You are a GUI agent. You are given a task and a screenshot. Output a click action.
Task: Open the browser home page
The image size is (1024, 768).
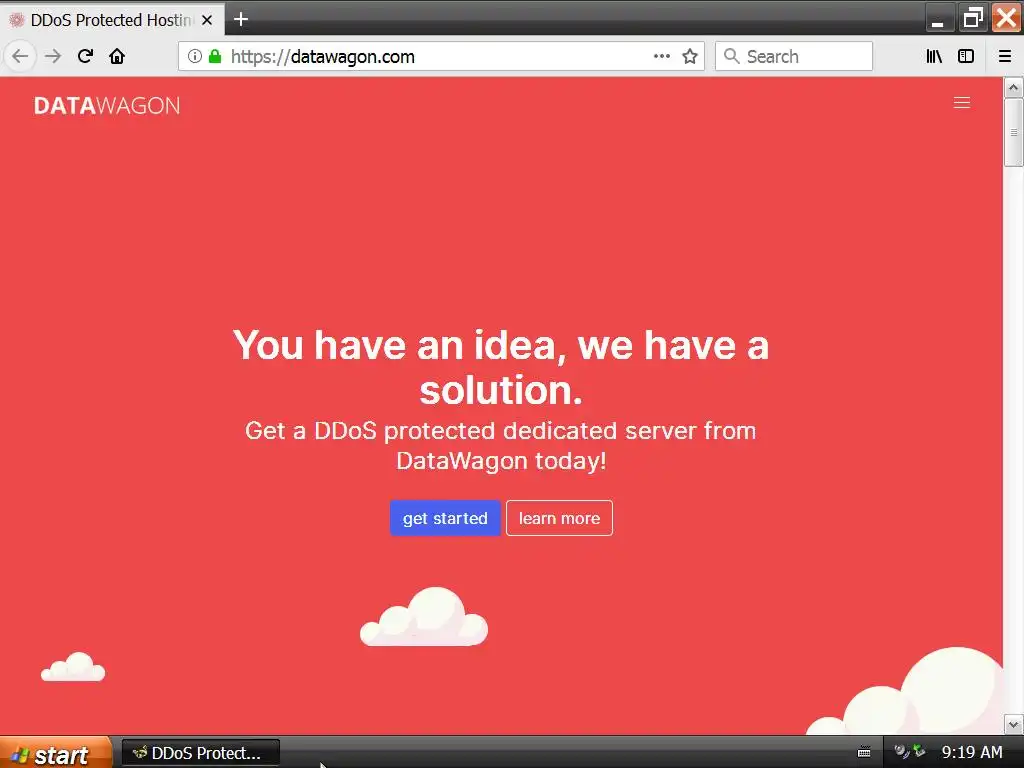click(x=117, y=56)
